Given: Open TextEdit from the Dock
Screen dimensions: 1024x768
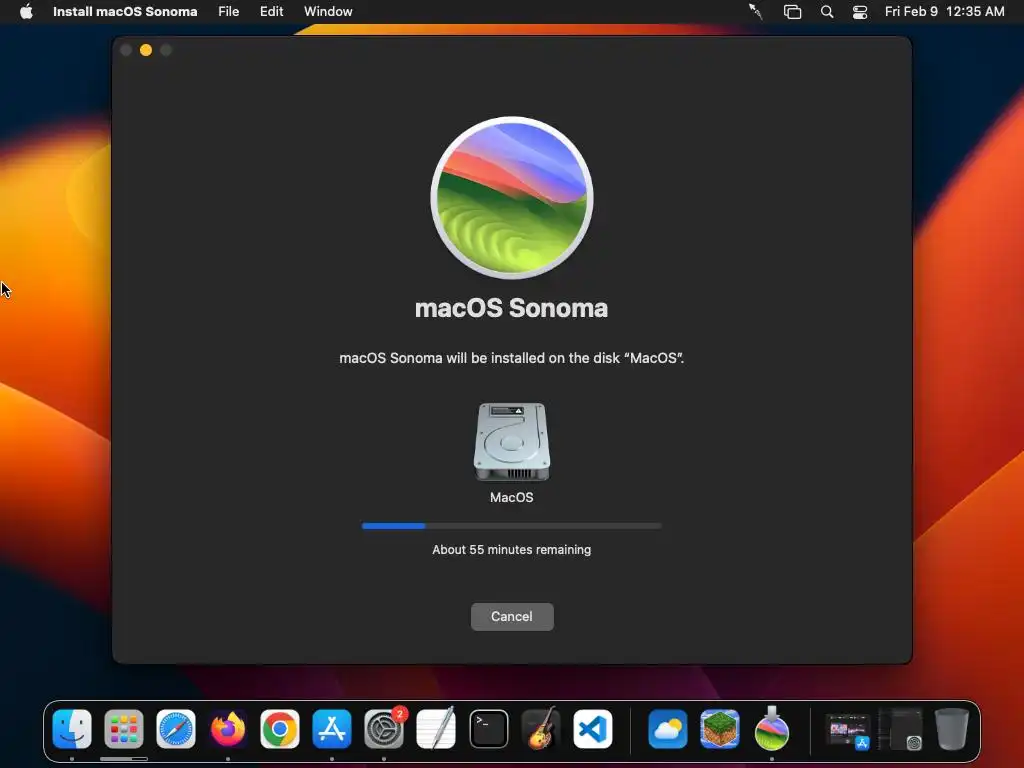Looking at the screenshot, I should pyautogui.click(x=436, y=729).
